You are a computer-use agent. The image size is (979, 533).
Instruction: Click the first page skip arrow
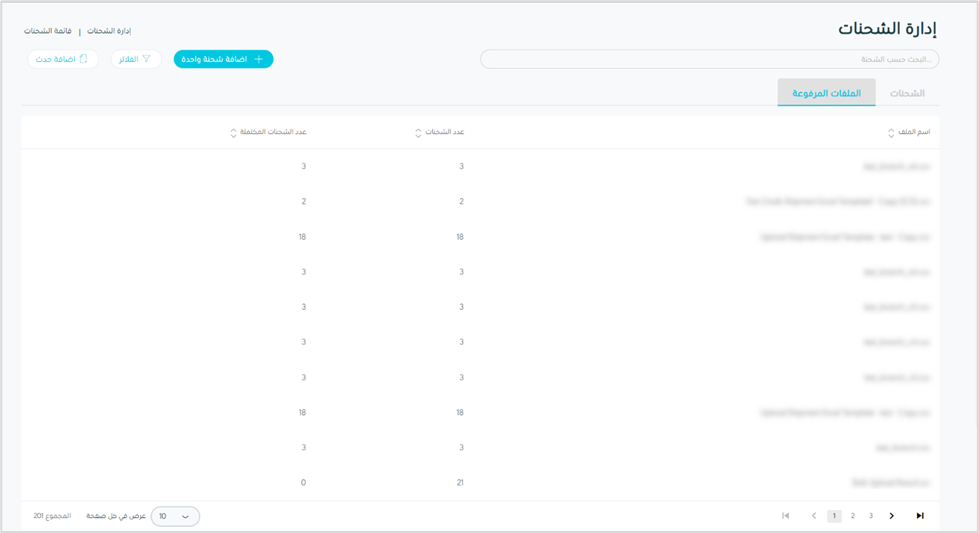coord(786,516)
